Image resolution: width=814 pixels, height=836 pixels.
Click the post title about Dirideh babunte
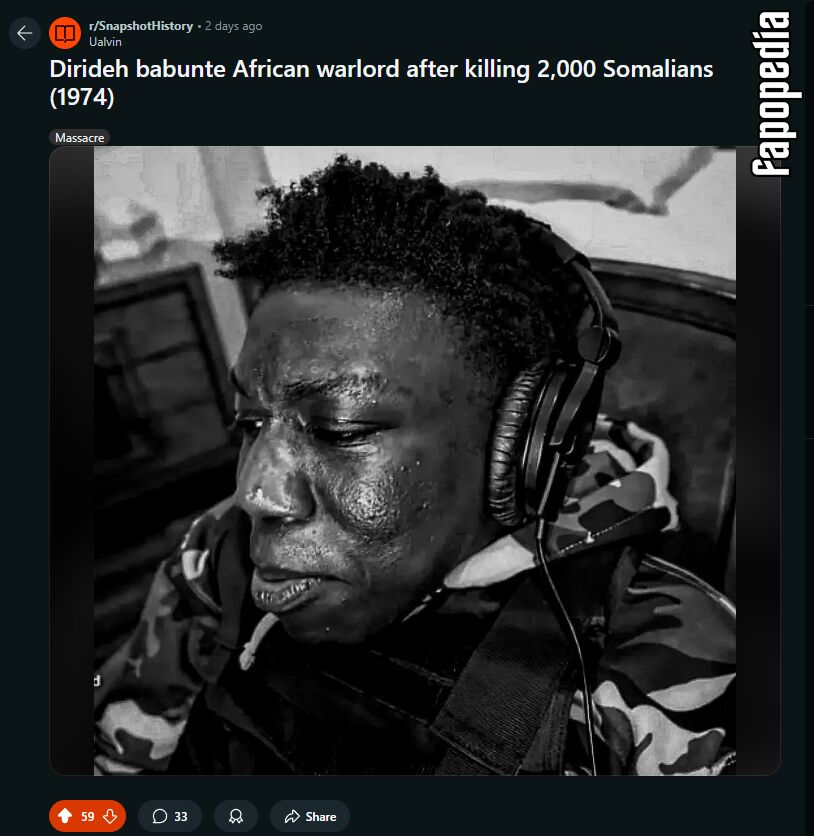pos(381,83)
